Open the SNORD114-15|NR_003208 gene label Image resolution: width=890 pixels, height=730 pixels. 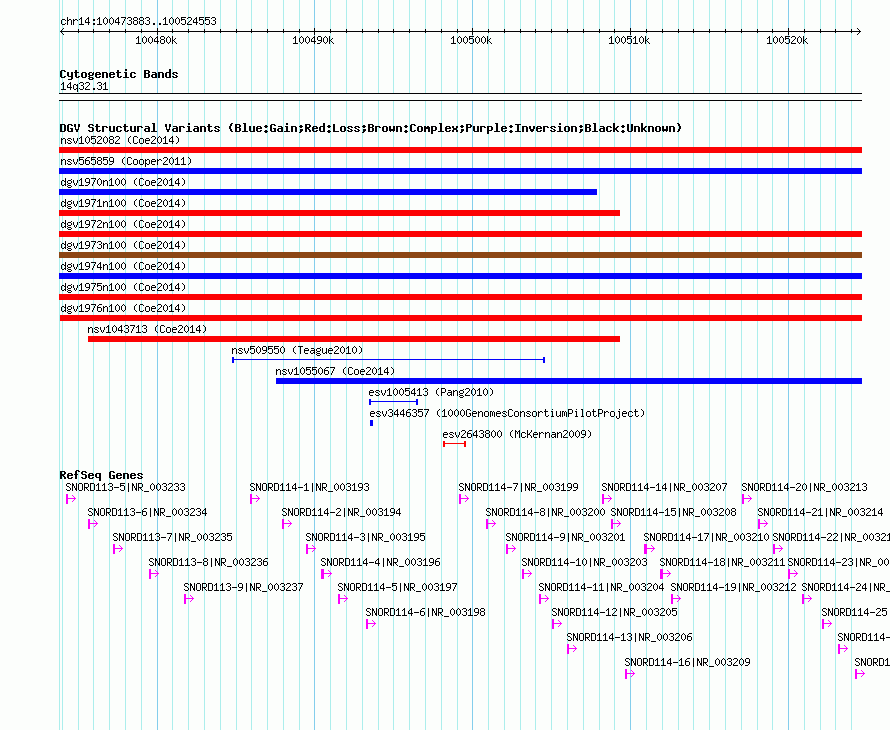pos(673,512)
